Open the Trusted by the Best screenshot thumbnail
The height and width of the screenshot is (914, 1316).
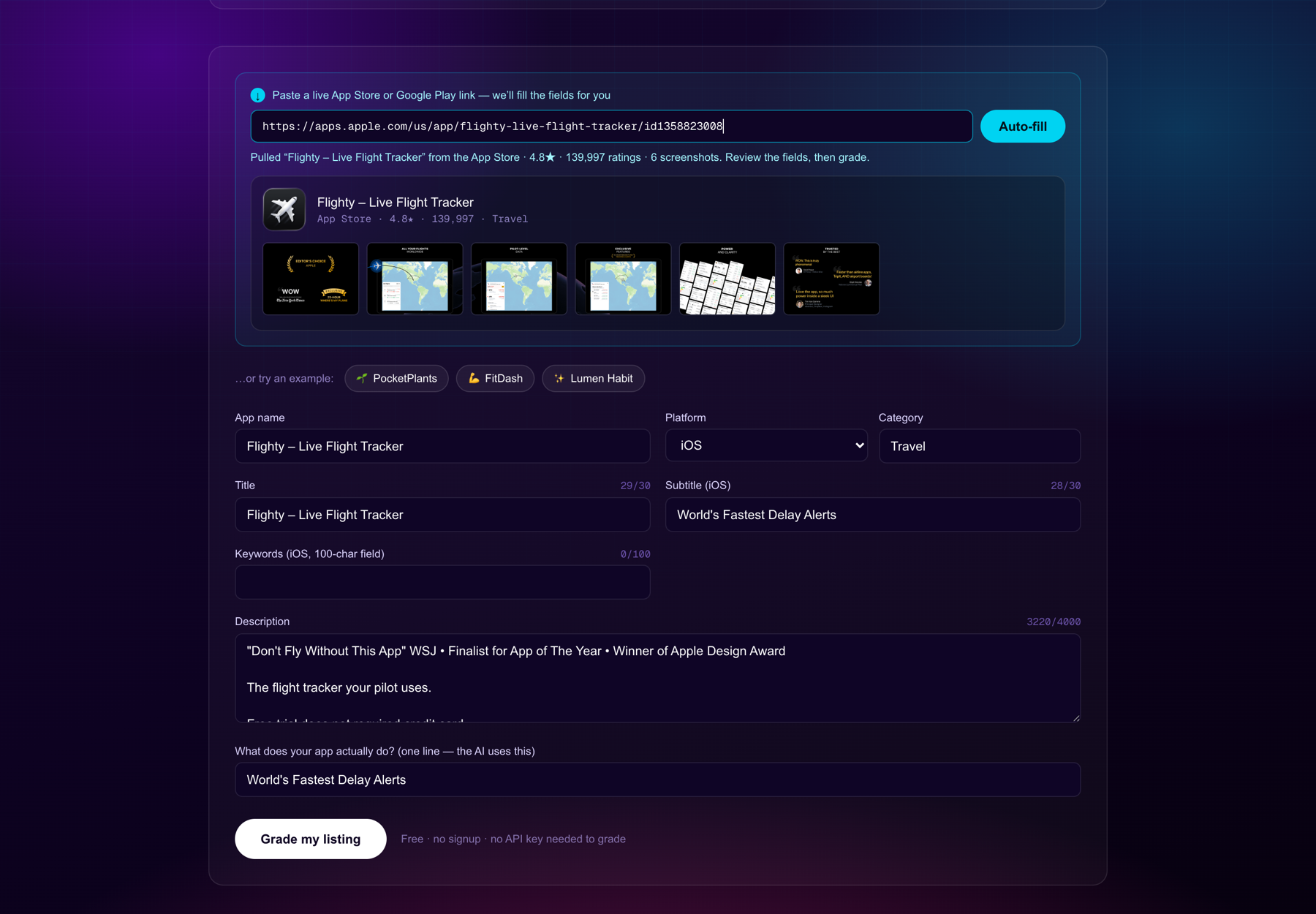pyautogui.click(x=831, y=279)
